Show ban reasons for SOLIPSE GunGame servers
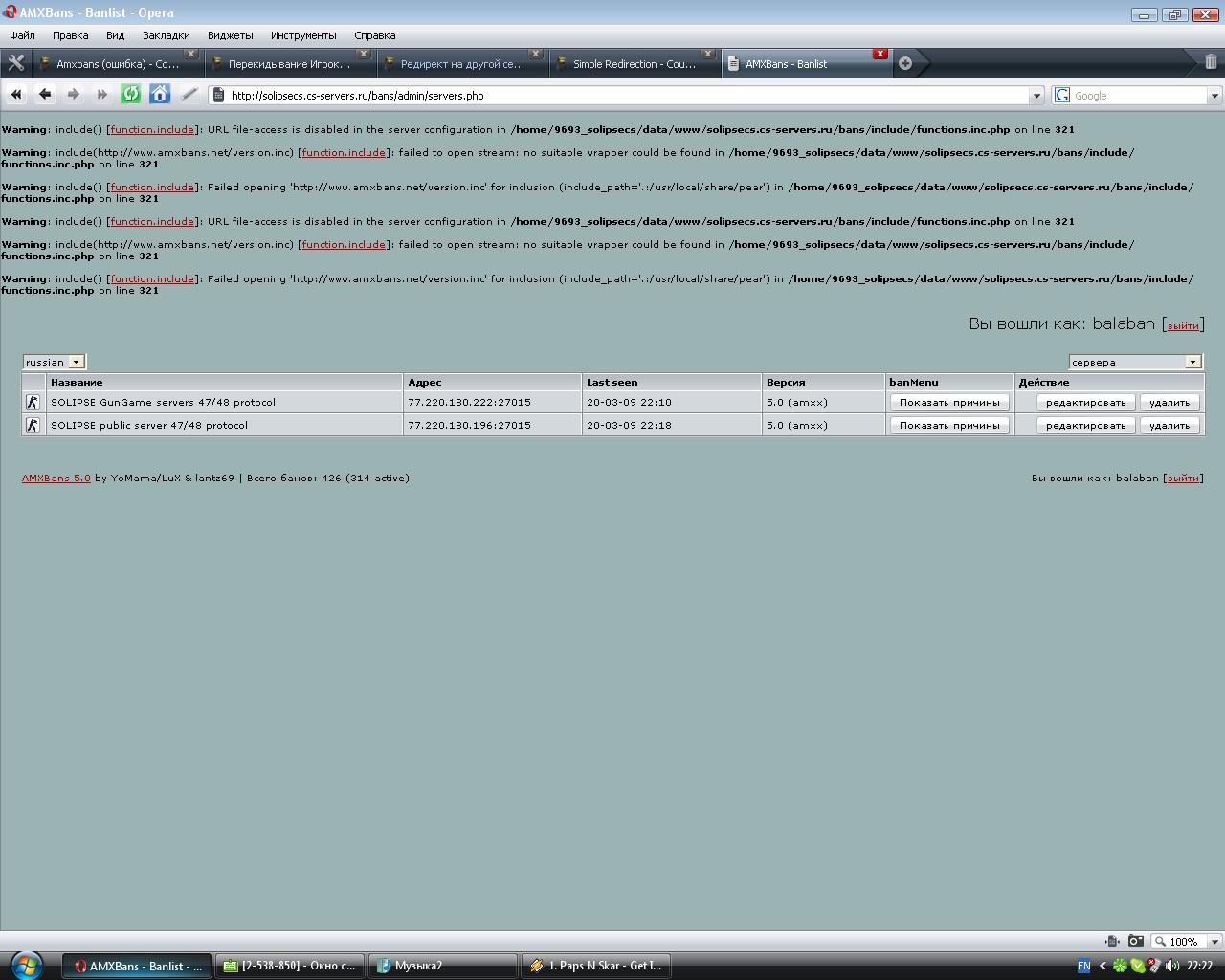 coord(949,402)
